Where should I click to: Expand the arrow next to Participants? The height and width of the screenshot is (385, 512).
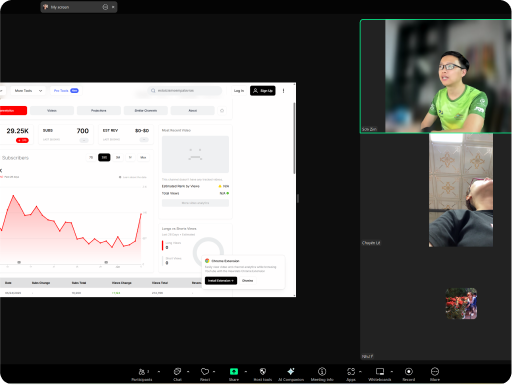click(x=159, y=371)
